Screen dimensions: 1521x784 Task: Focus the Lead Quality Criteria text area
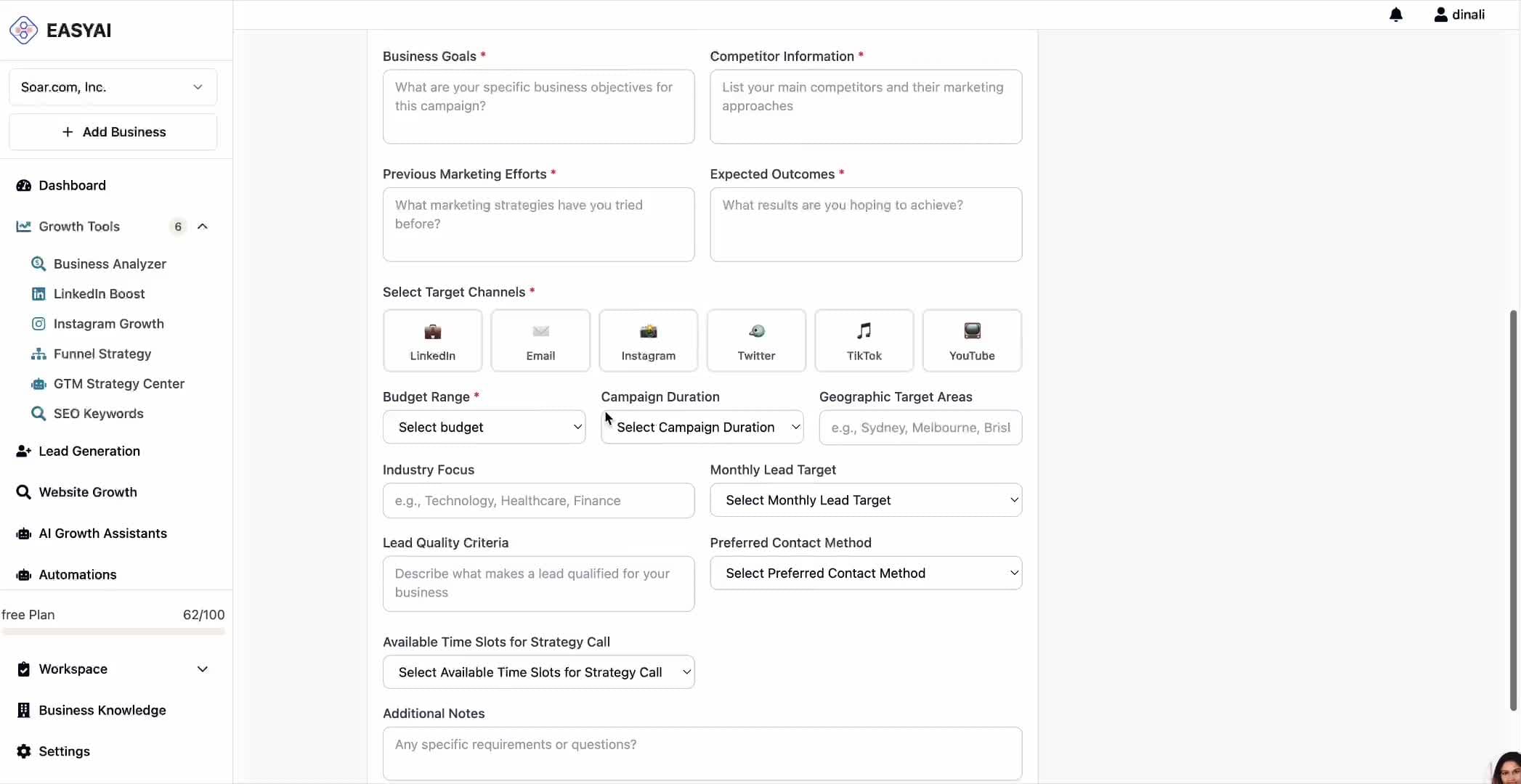(538, 584)
